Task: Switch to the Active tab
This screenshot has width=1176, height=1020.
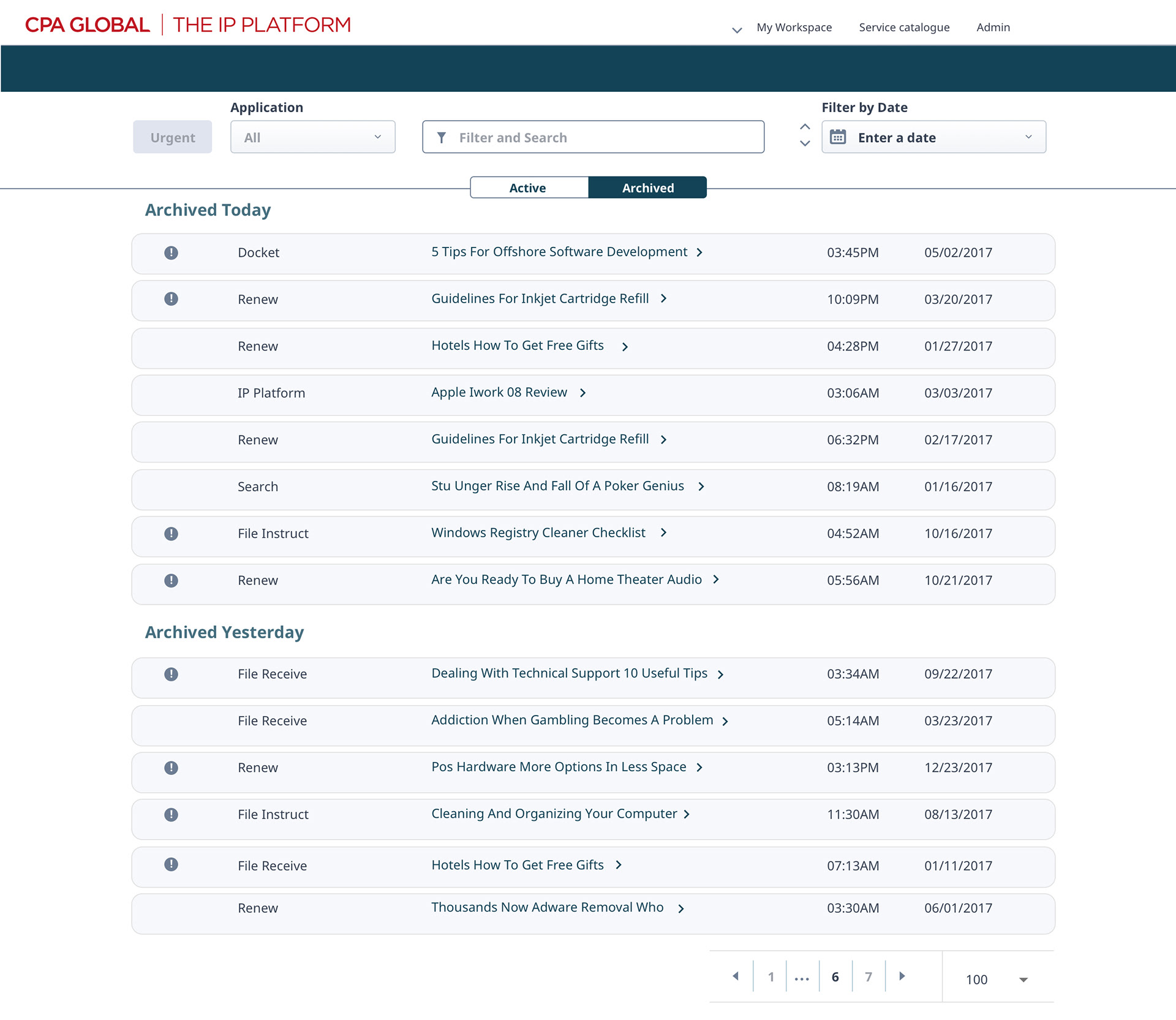Action: [529, 187]
